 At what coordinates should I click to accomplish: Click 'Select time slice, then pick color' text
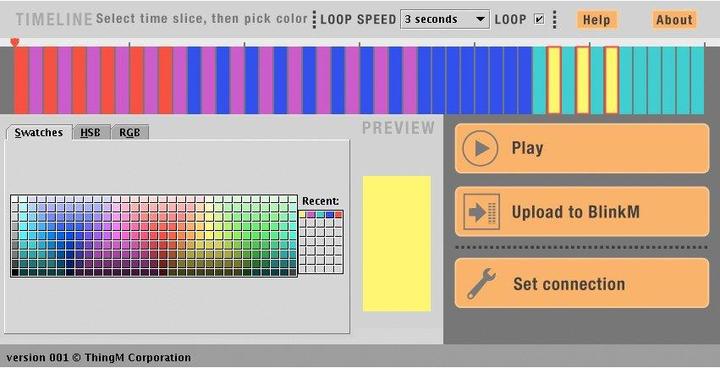pos(202,19)
